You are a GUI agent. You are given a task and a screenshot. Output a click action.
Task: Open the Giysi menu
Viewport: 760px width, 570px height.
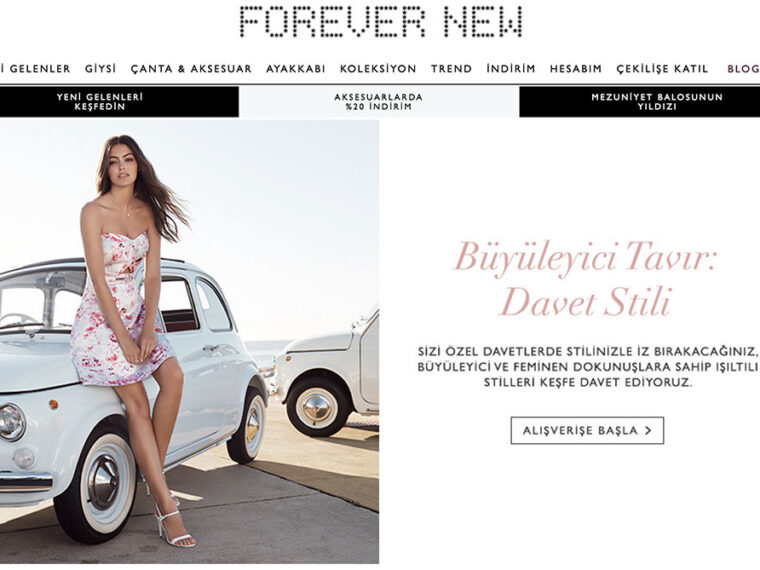pyautogui.click(x=100, y=68)
